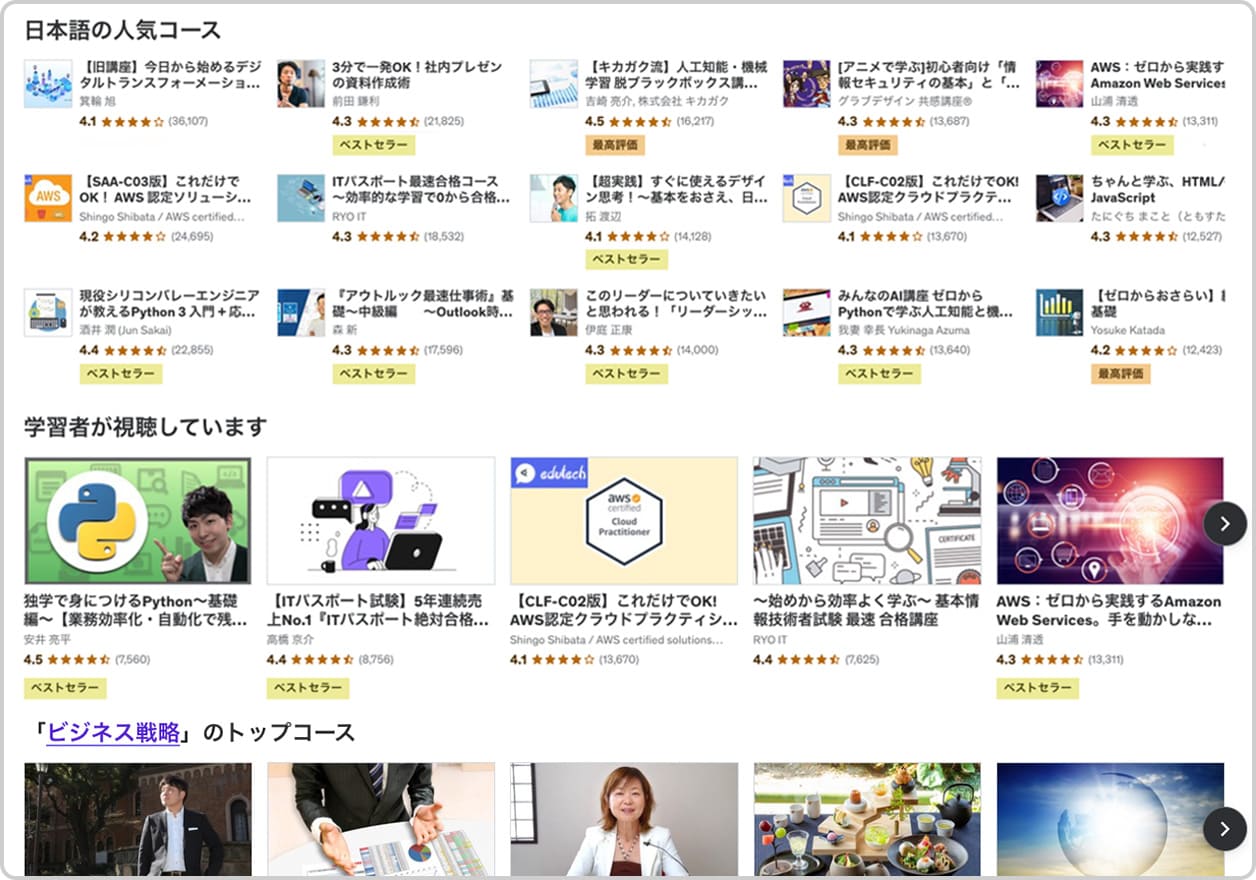The image size is (1256, 880).
Task: Click the 【CLF-C02版】 small thumbnail in 日本語の人気コース
Action: (807, 198)
